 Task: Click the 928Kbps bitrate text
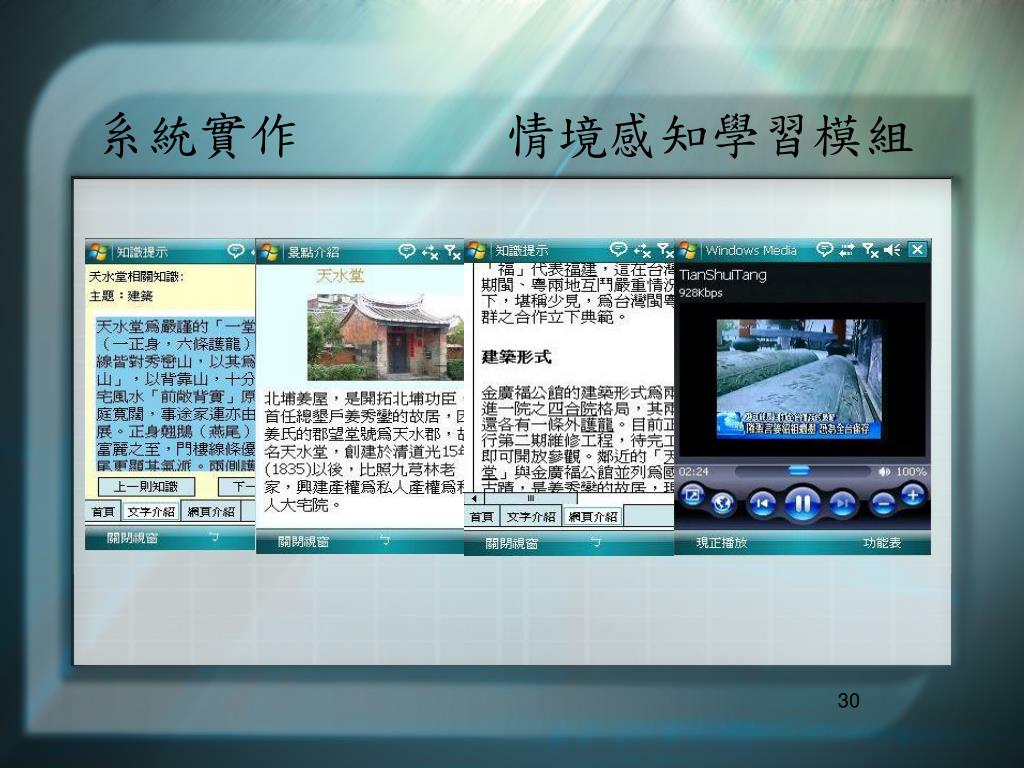tap(701, 293)
